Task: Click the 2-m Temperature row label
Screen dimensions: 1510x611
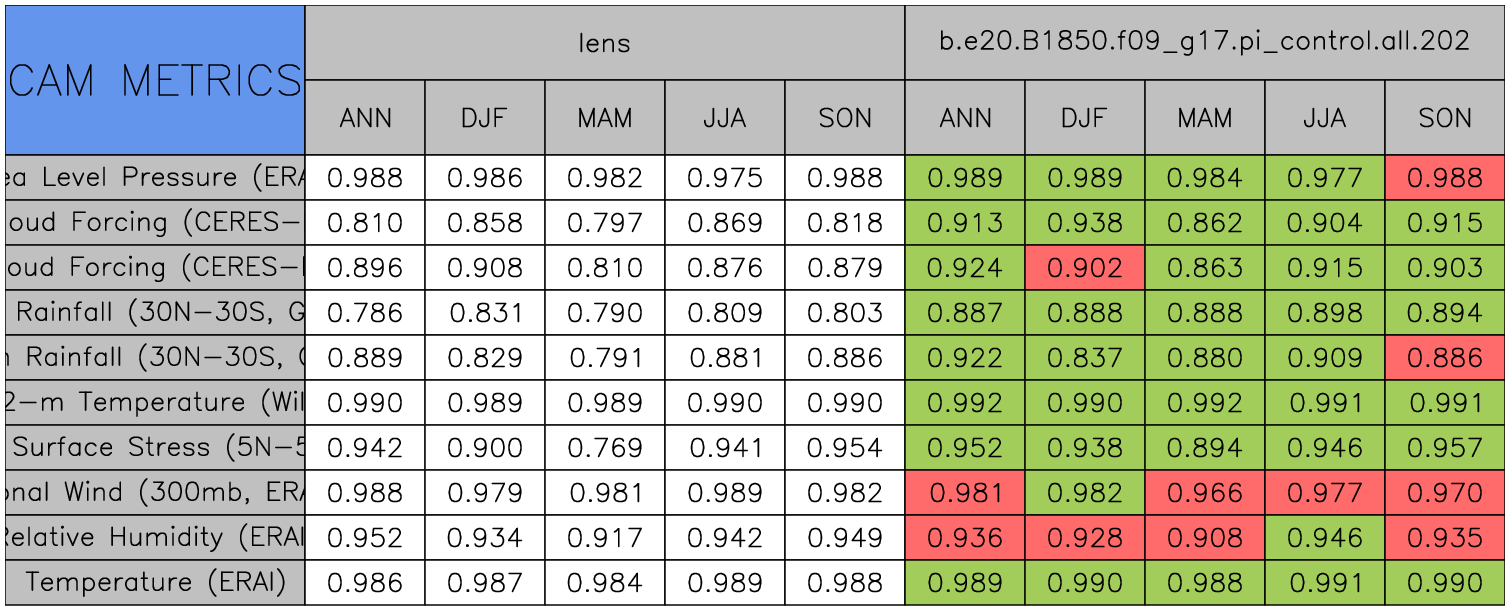Action: tap(155, 403)
